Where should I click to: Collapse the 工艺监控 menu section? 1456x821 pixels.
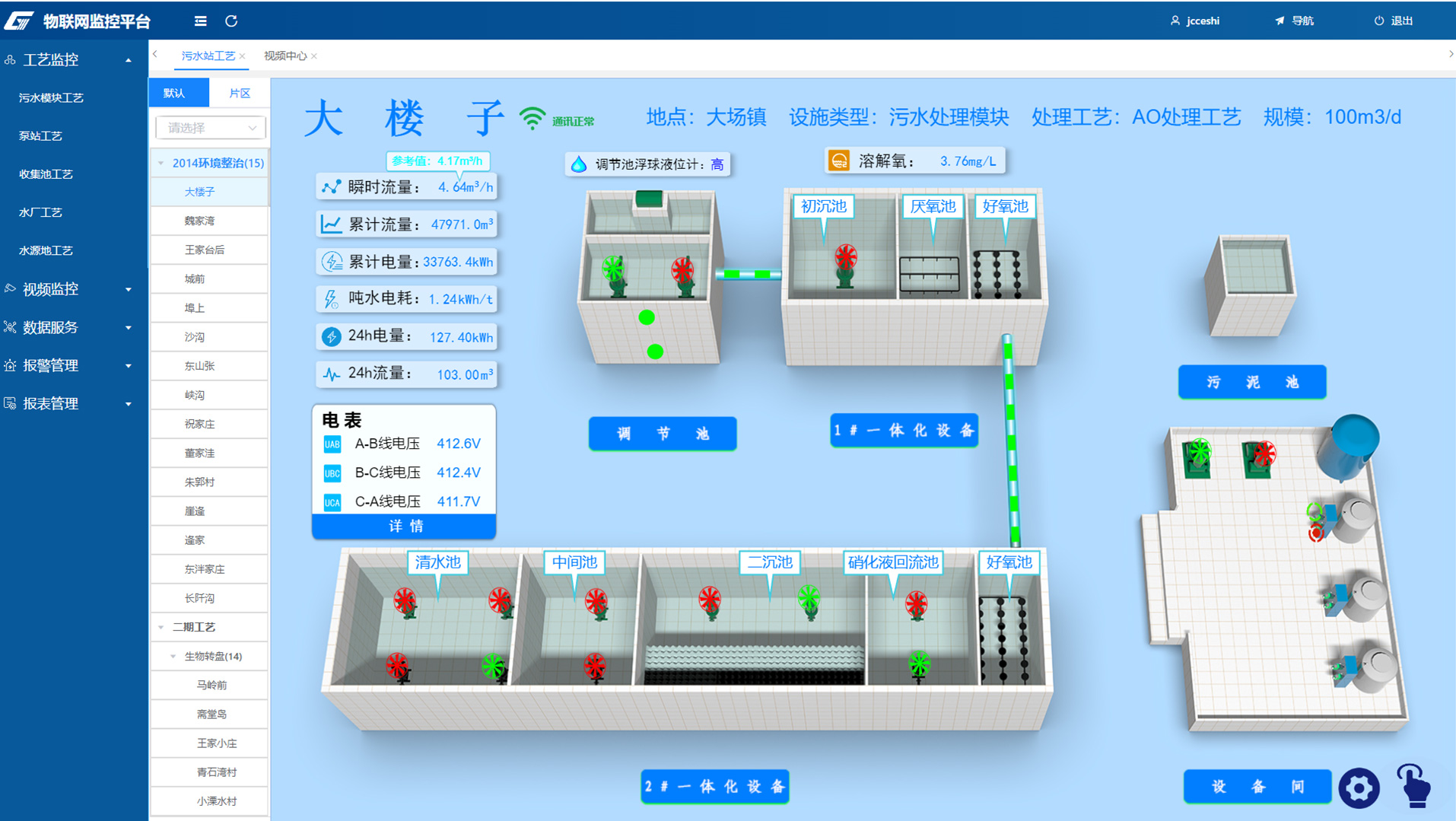click(74, 59)
